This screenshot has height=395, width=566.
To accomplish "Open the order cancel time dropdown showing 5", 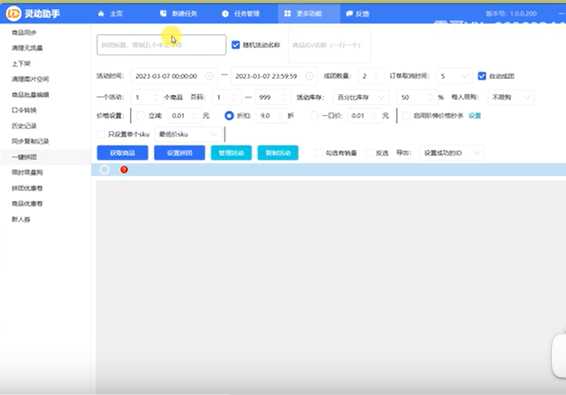I will click(454, 76).
